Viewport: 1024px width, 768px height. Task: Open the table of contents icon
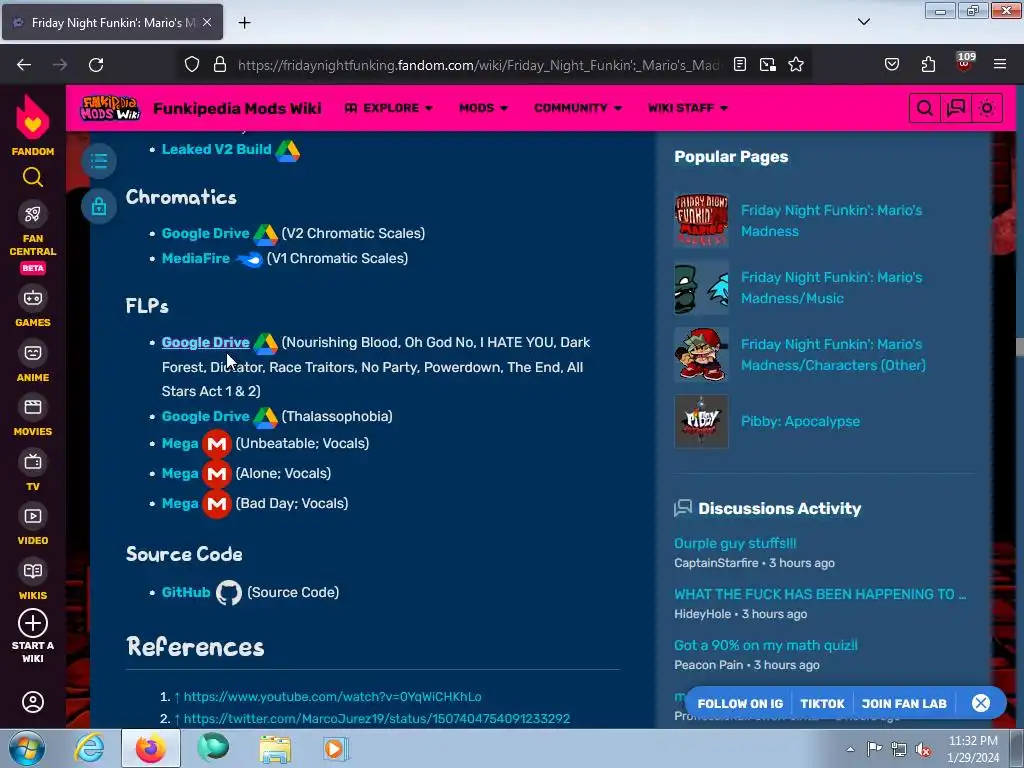[99, 161]
